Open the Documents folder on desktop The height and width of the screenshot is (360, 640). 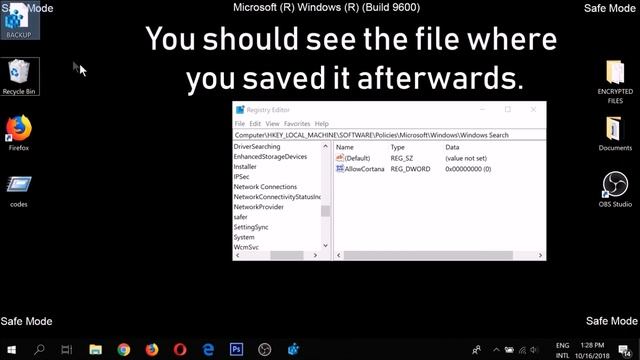[x=615, y=133]
